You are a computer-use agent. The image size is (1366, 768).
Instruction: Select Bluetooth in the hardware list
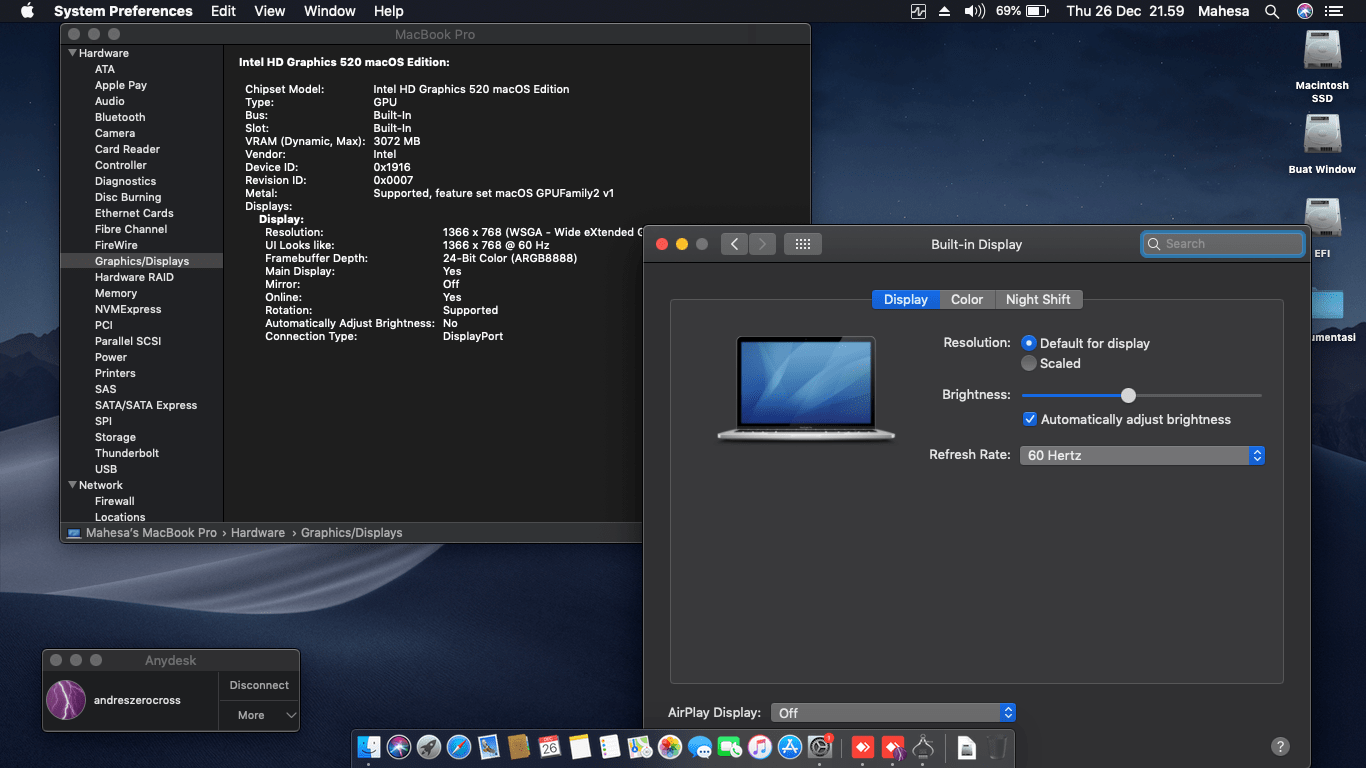pos(120,117)
